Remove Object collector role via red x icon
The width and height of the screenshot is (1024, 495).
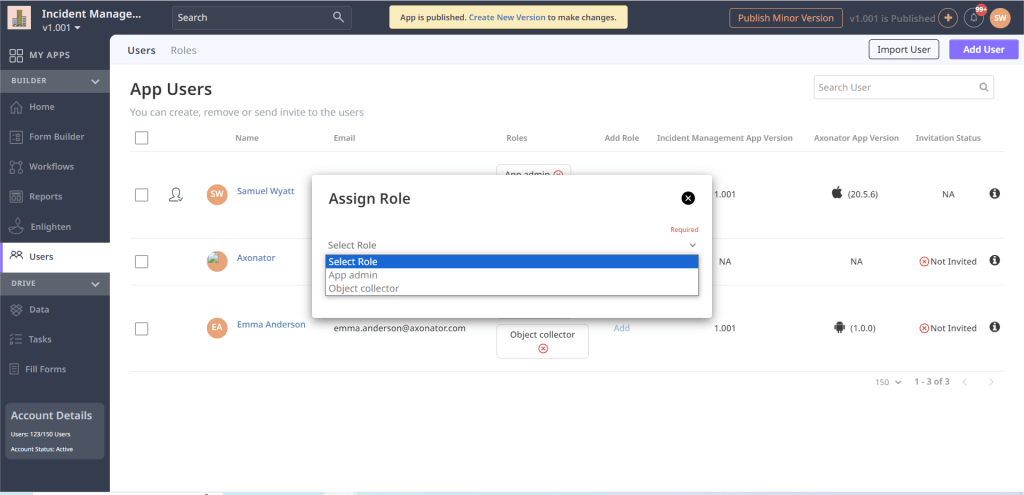[543, 348]
